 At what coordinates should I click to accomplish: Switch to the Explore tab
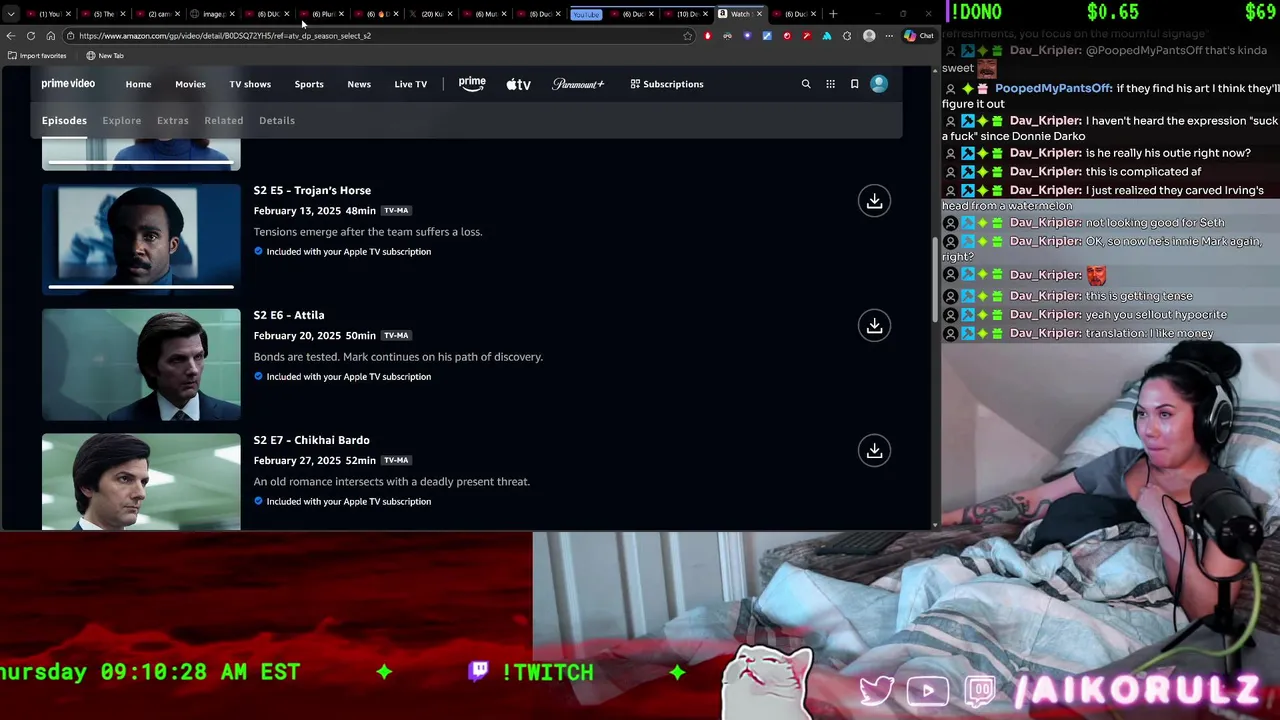122,120
